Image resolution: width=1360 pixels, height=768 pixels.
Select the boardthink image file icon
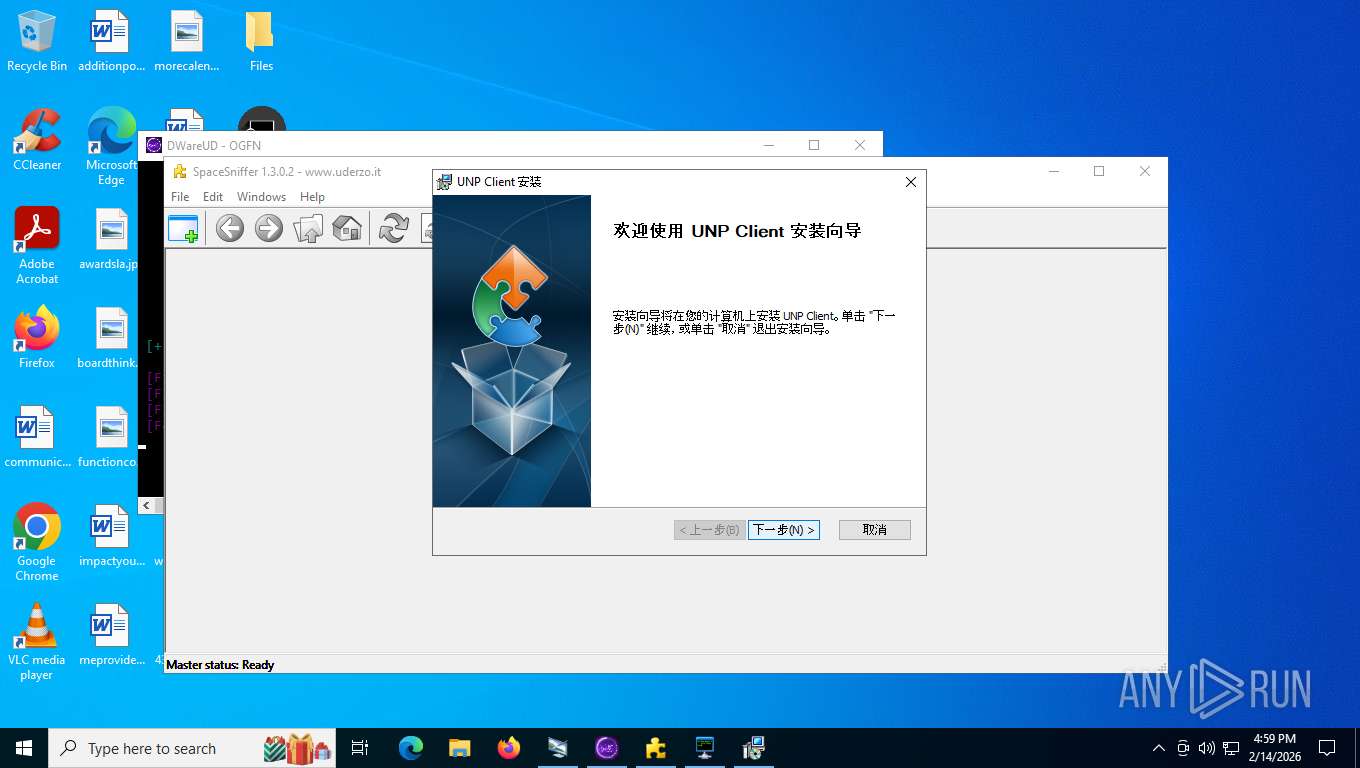[111, 338]
